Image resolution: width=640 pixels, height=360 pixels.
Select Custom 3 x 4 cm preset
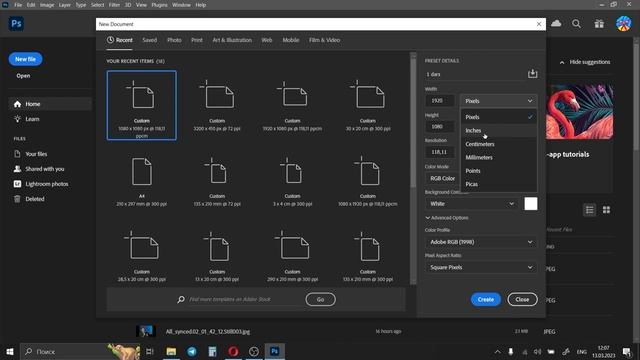[292, 181]
